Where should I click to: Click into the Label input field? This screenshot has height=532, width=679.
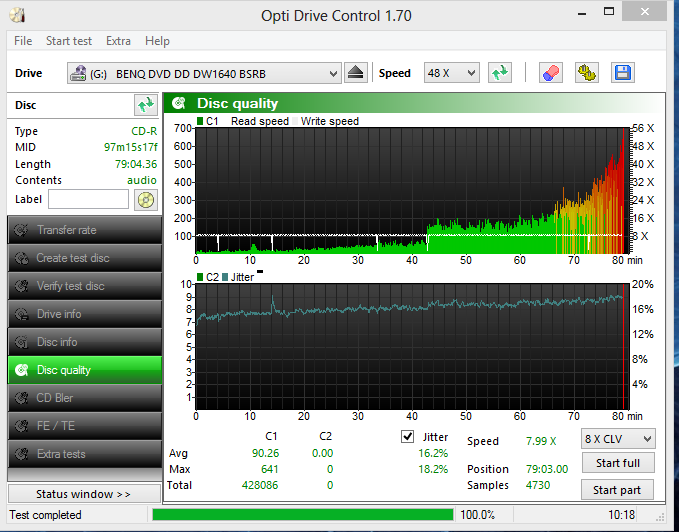88,199
